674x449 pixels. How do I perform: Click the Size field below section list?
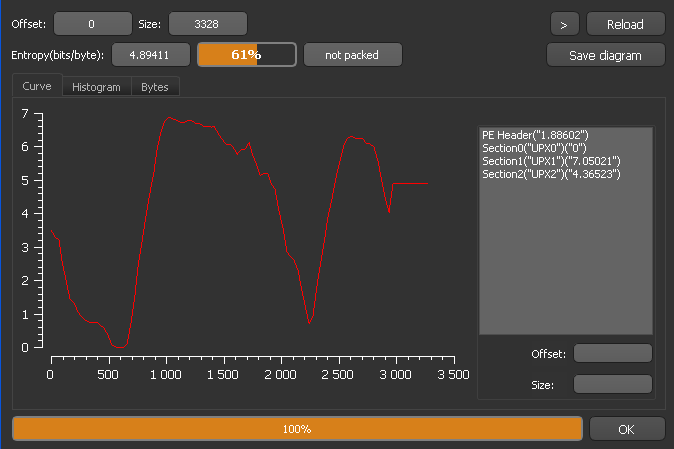(612, 384)
